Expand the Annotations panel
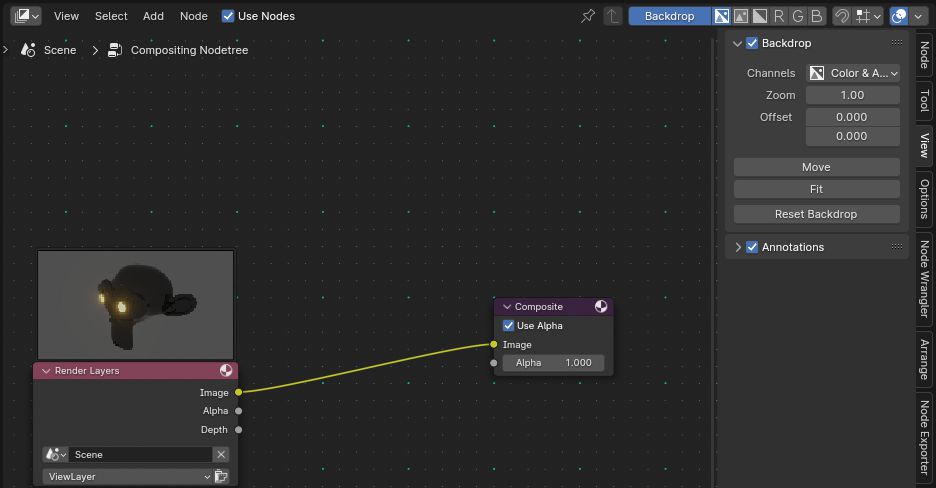This screenshot has width=936, height=488. pos(738,247)
